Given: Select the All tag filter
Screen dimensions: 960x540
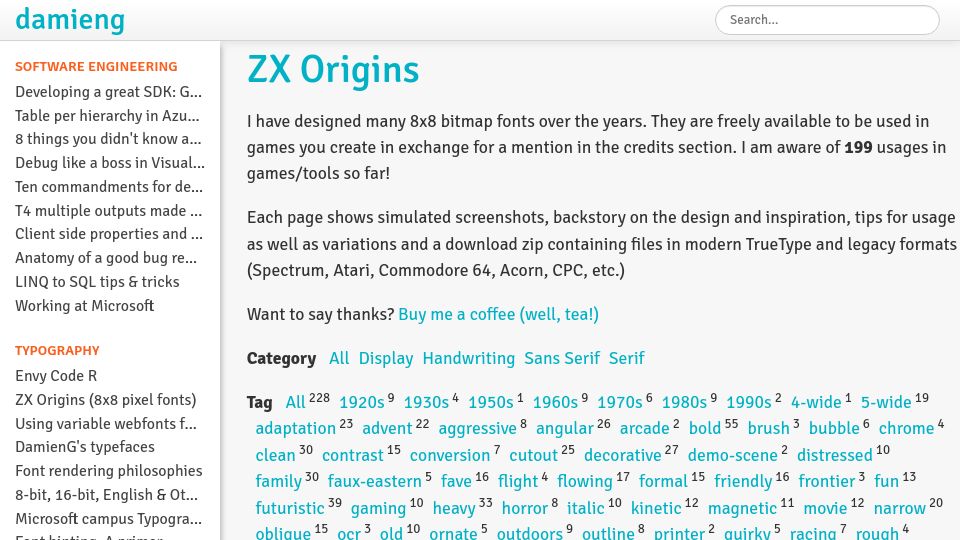Looking at the screenshot, I should (295, 402).
